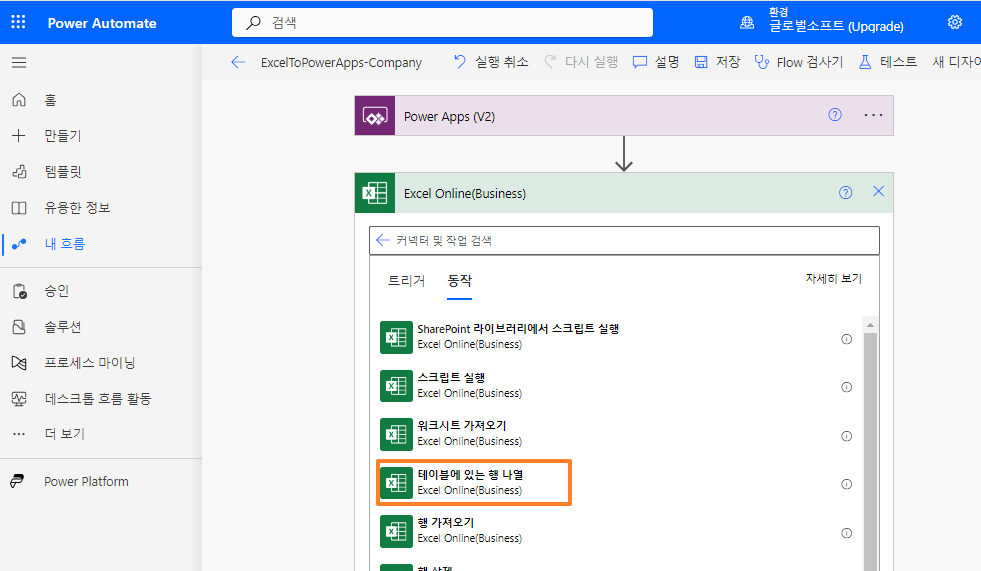Collapse the left navigation hamburger menu
This screenshot has width=981, height=571.
coord(19,62)
